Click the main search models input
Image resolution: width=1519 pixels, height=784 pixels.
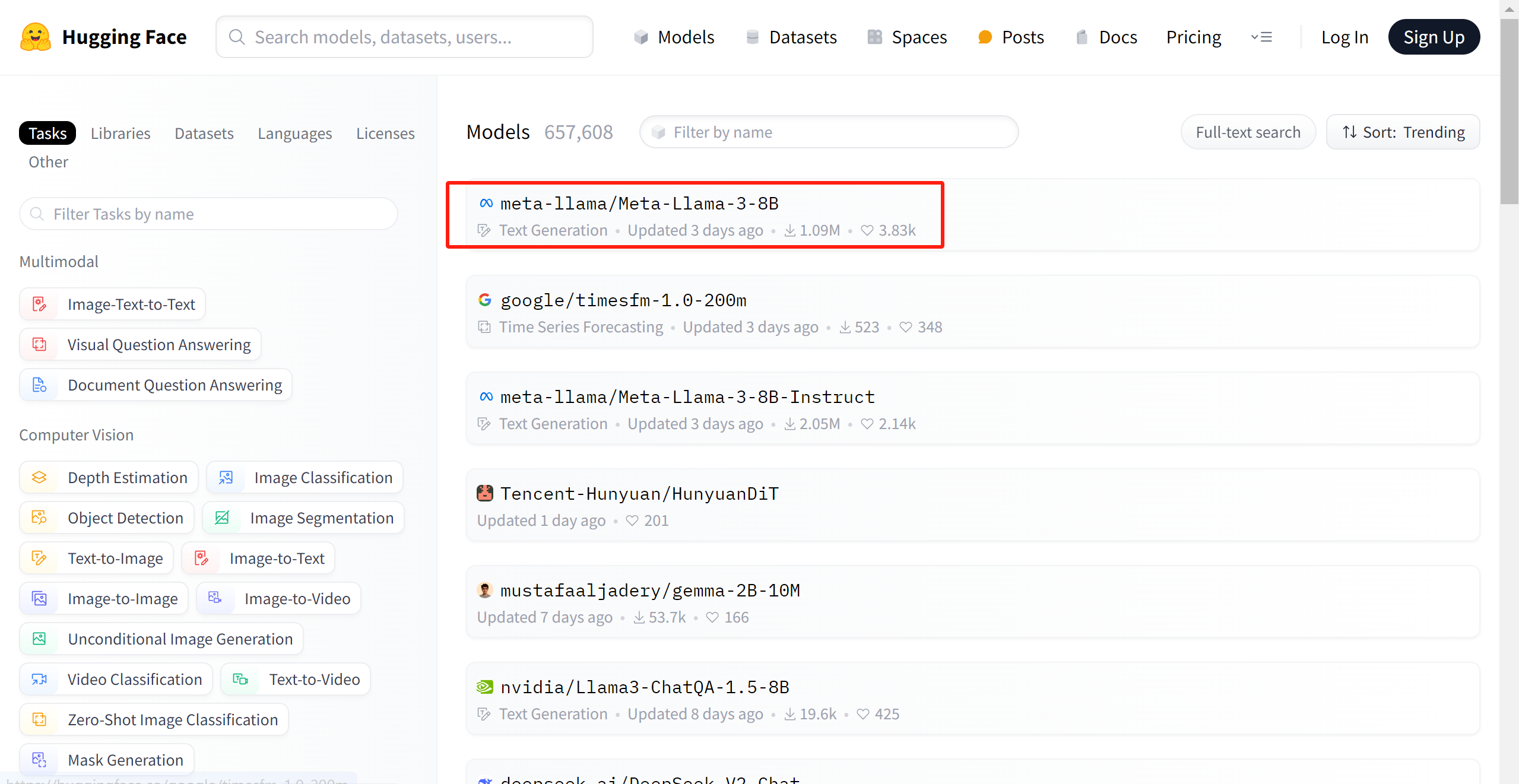coord(404,37)
